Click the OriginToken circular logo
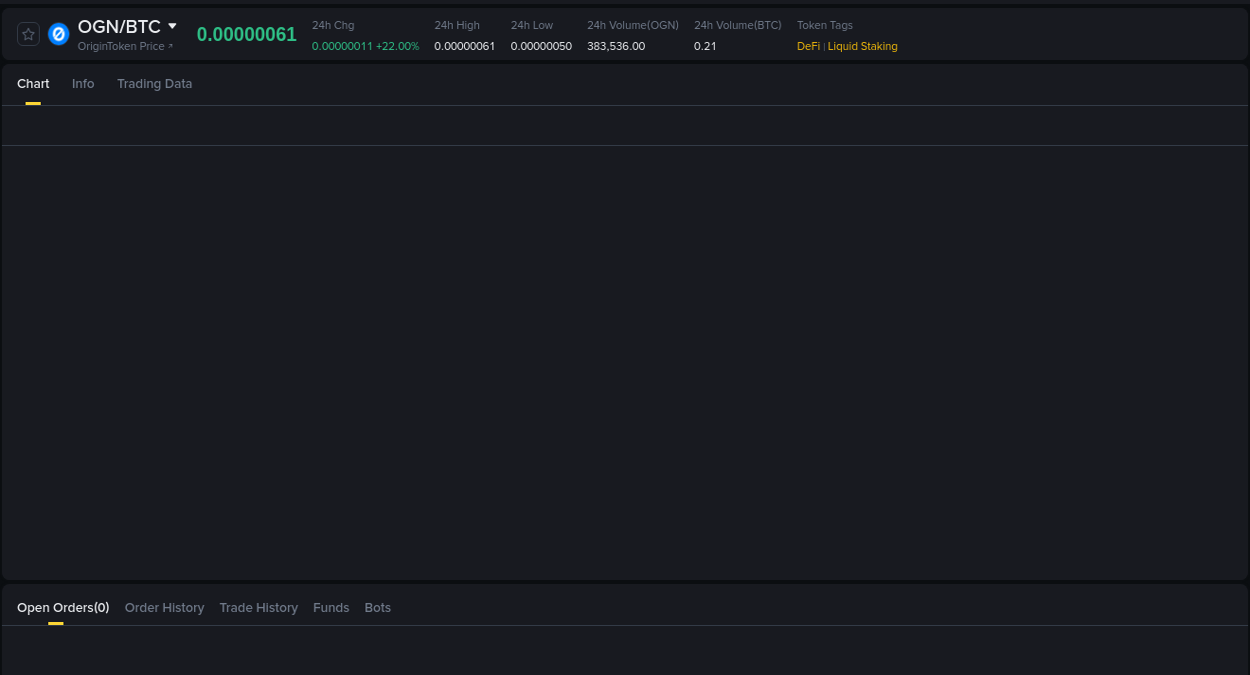This screenshot has height=675, width=1250. click(x=58, y=33)
